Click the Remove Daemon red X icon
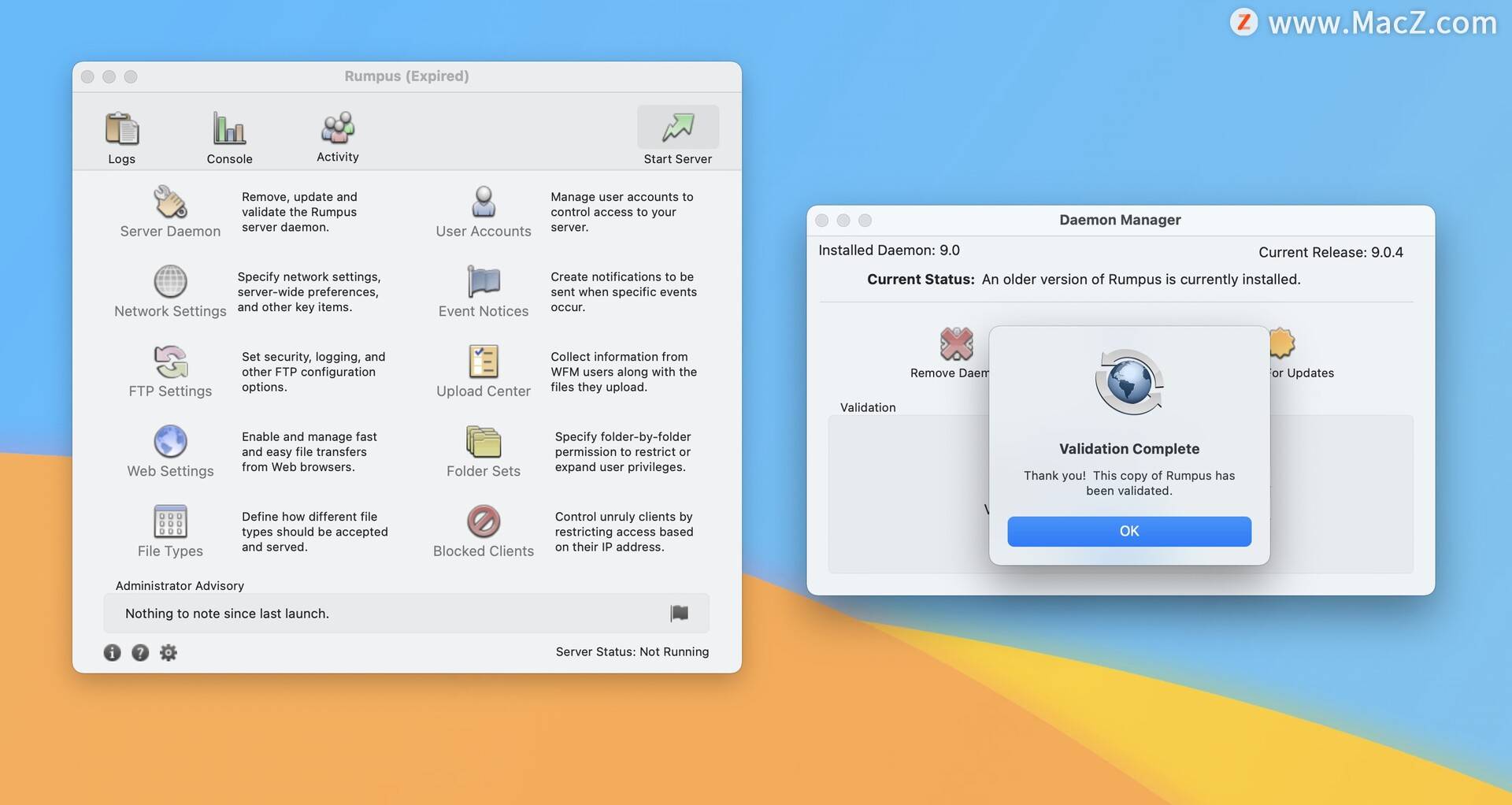This screenshot has height=805, width=1512. 956,343
